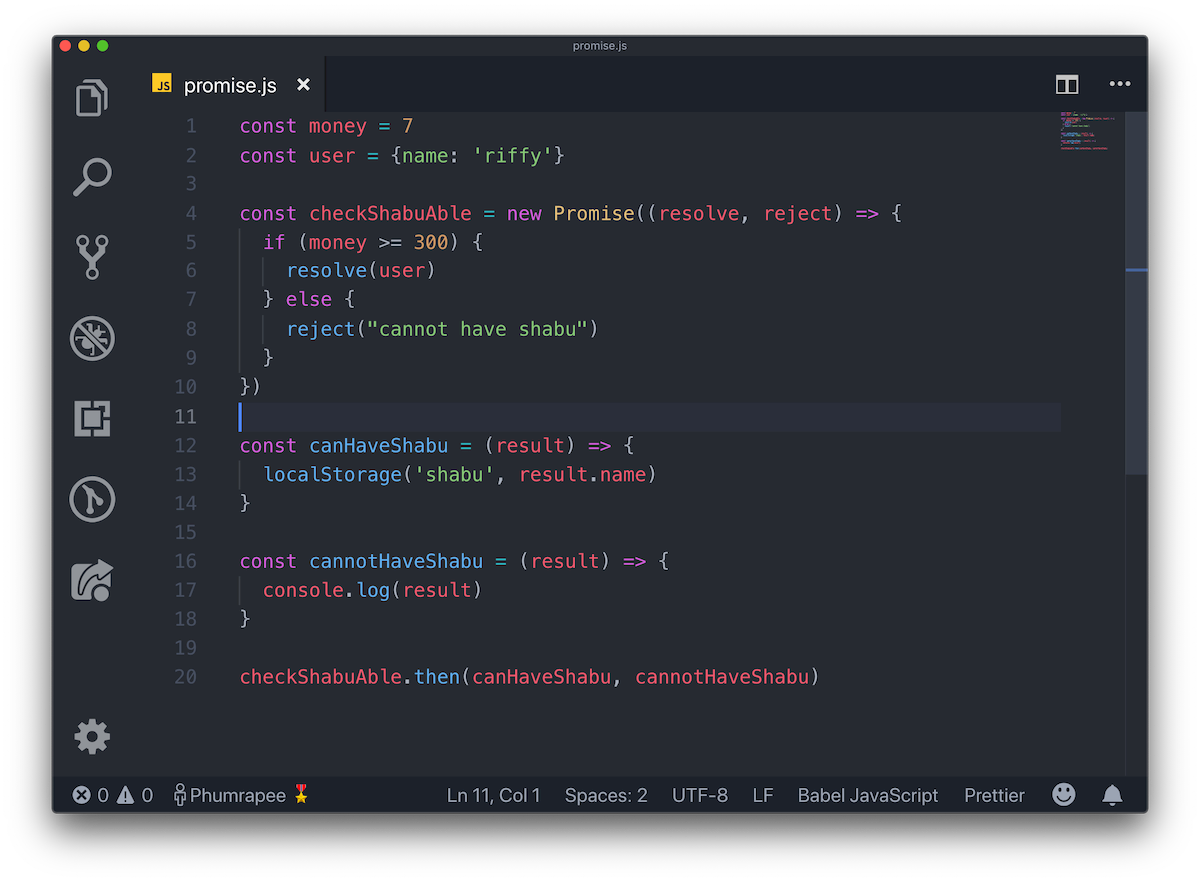Click cannotHaveShabu on line 16
Viewport: 1200px width, 882px height.
coord(396,561)
